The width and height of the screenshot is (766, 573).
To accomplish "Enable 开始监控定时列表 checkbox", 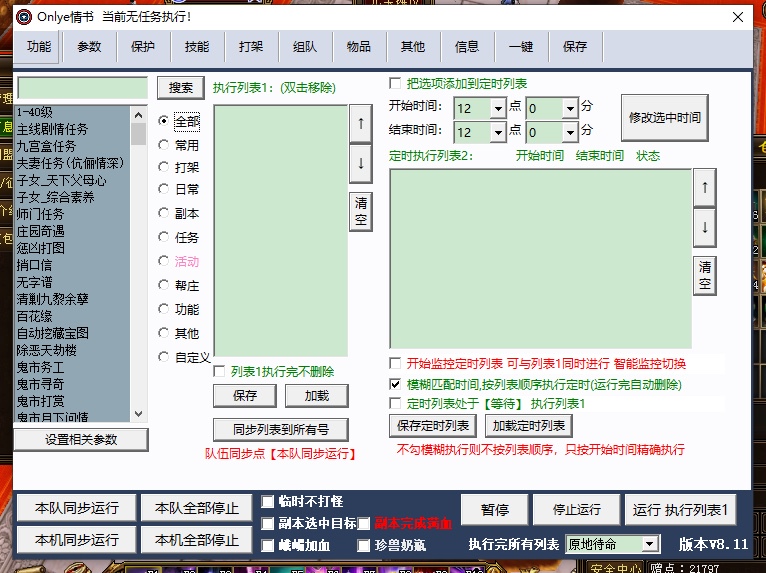I will coord(395,363).
